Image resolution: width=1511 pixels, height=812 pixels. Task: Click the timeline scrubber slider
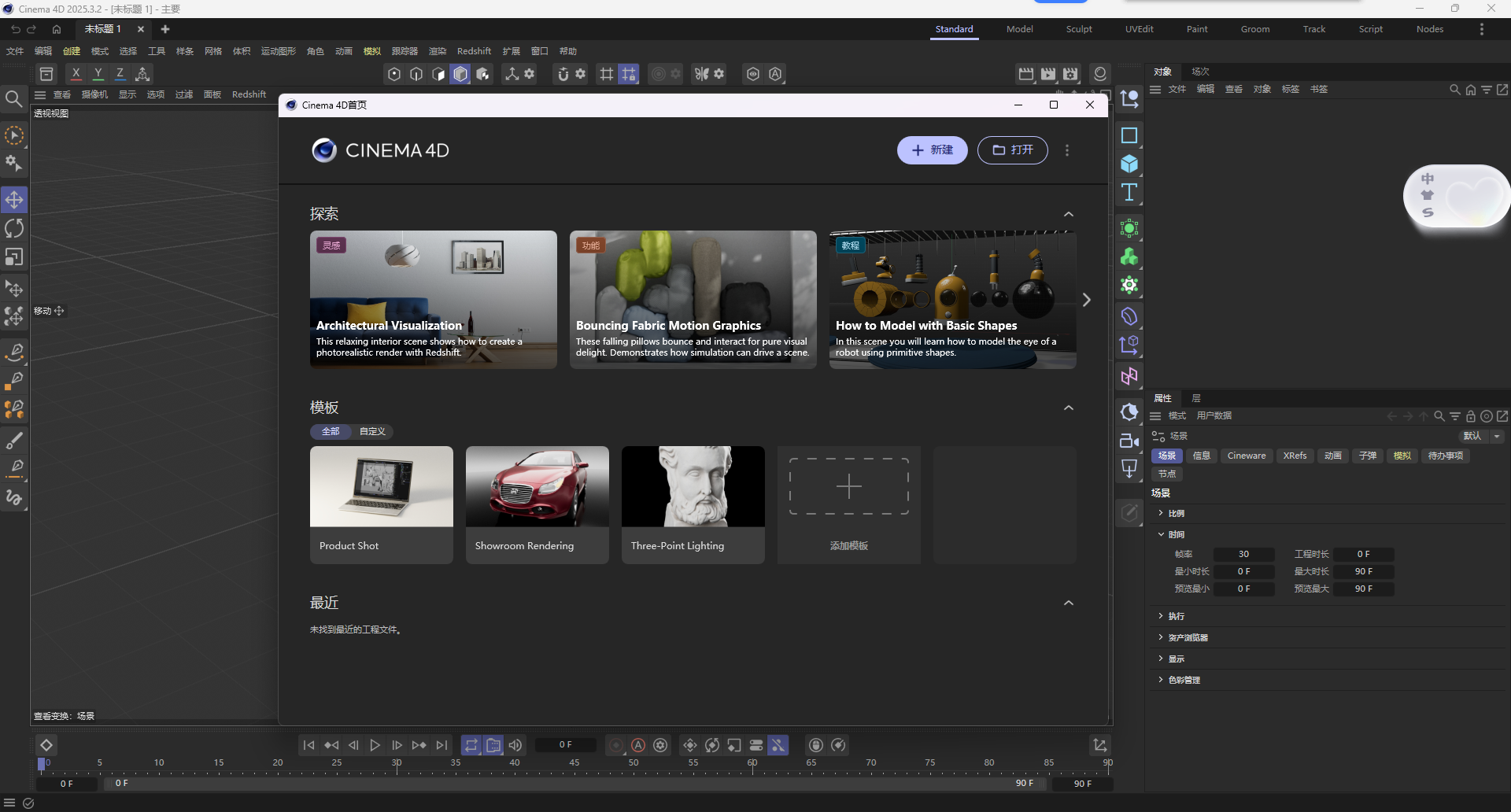(x=40, y=764)
